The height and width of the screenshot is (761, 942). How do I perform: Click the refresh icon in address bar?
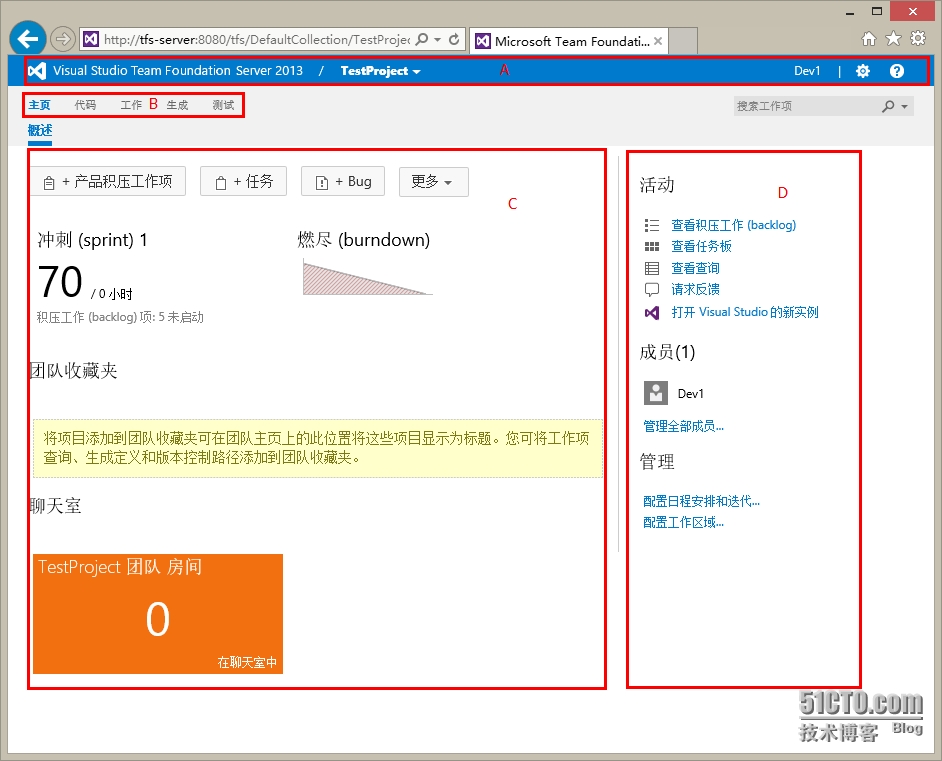[x=454, y=40]
